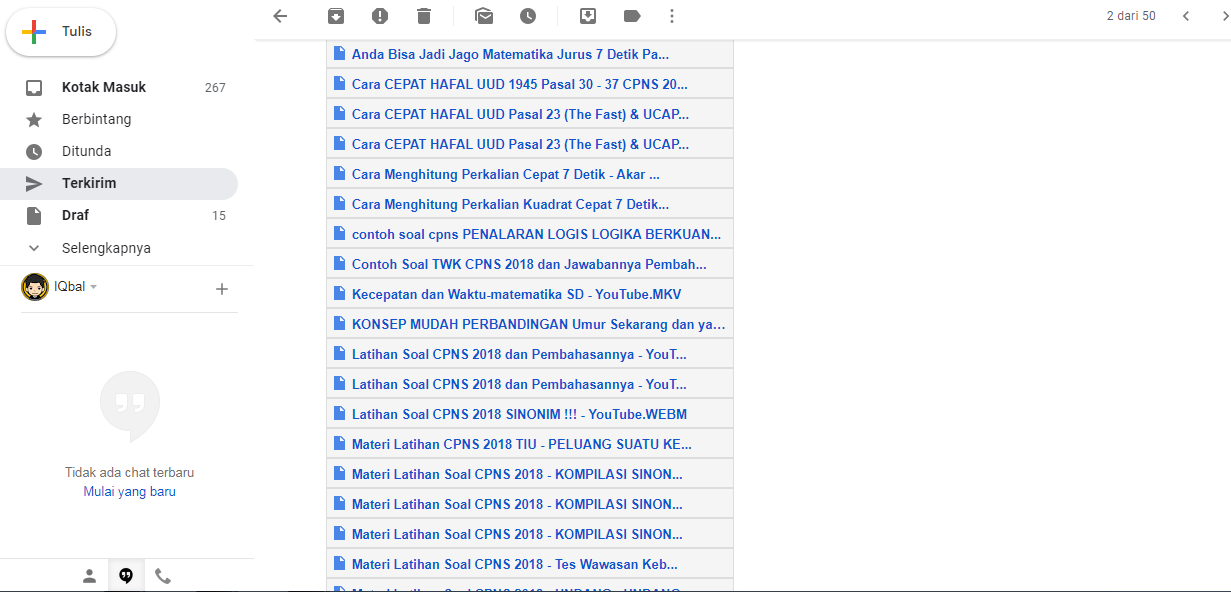The height and width of the screenshot is (592, 1231).
Task: Click the Tulis compose button
Action: [61, 32]
